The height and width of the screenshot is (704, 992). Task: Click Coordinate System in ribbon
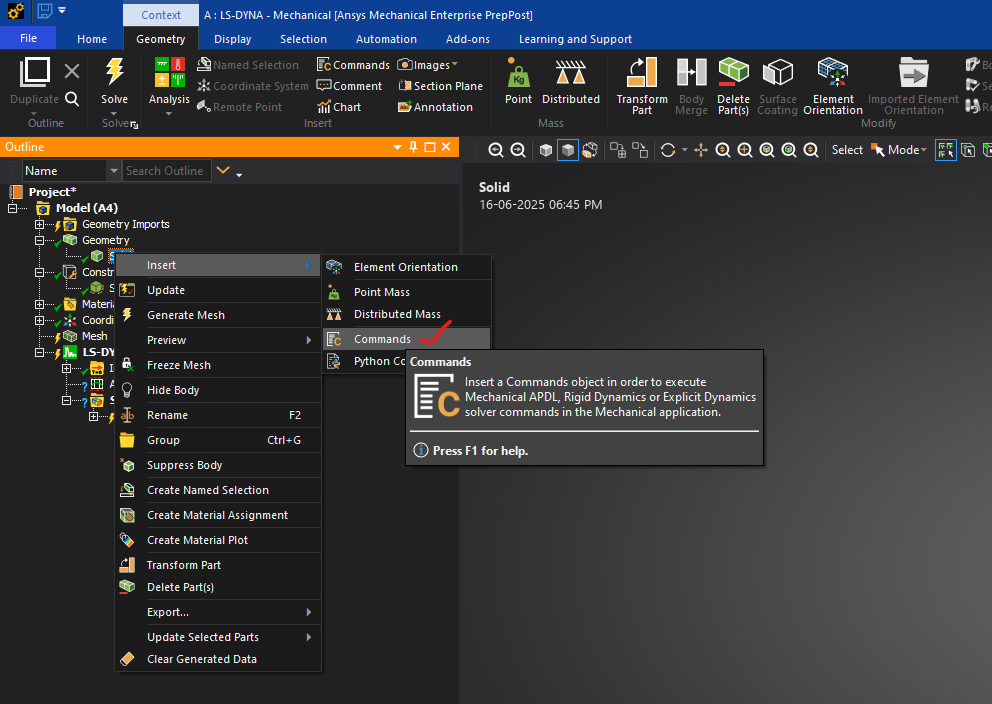252,86
